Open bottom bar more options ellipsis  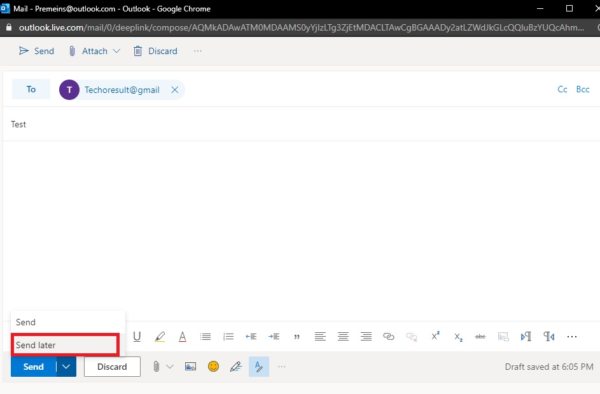coord(281,366)
